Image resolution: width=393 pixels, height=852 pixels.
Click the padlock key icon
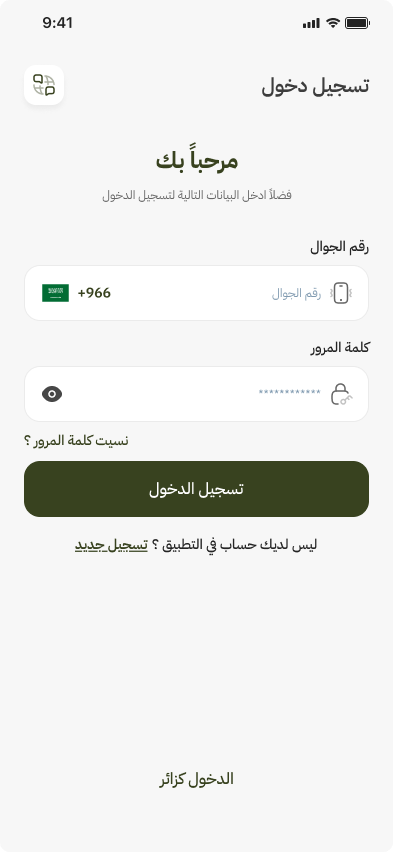(341, 394)
